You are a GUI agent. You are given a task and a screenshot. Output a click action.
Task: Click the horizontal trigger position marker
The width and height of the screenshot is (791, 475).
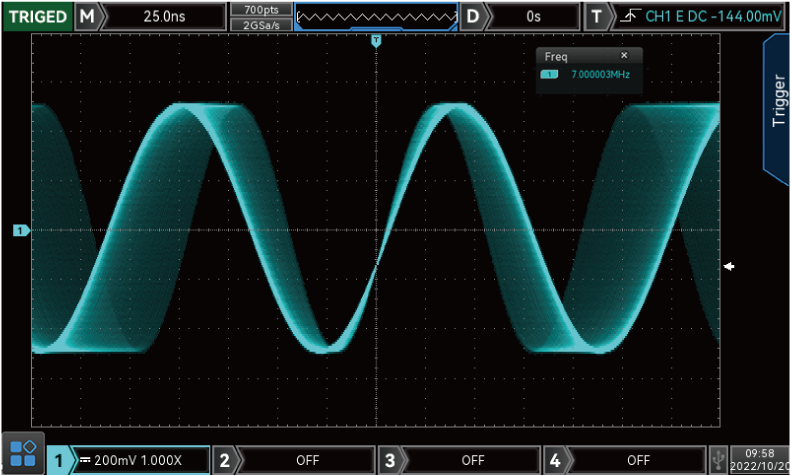[376, 41]
